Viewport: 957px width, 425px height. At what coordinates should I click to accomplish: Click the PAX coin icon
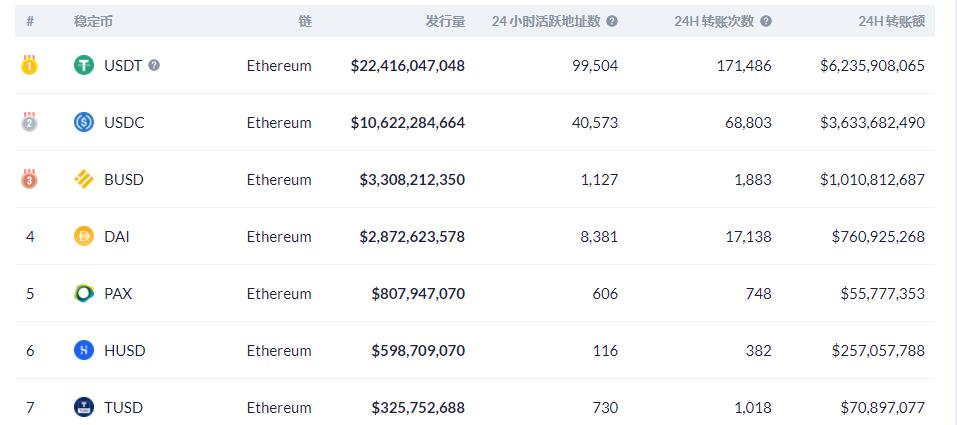pyautogui.click(x=84, y=293)
